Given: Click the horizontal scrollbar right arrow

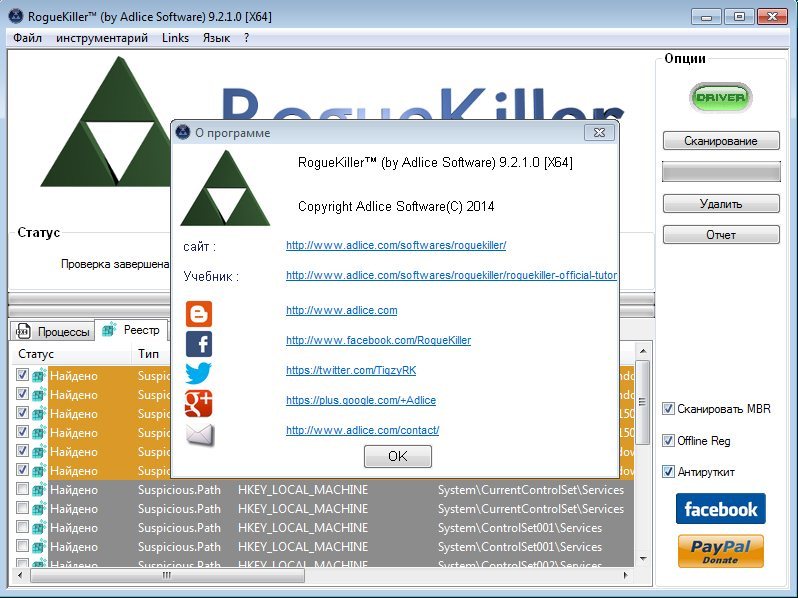Looking at the screenshot, I should 625,576.
